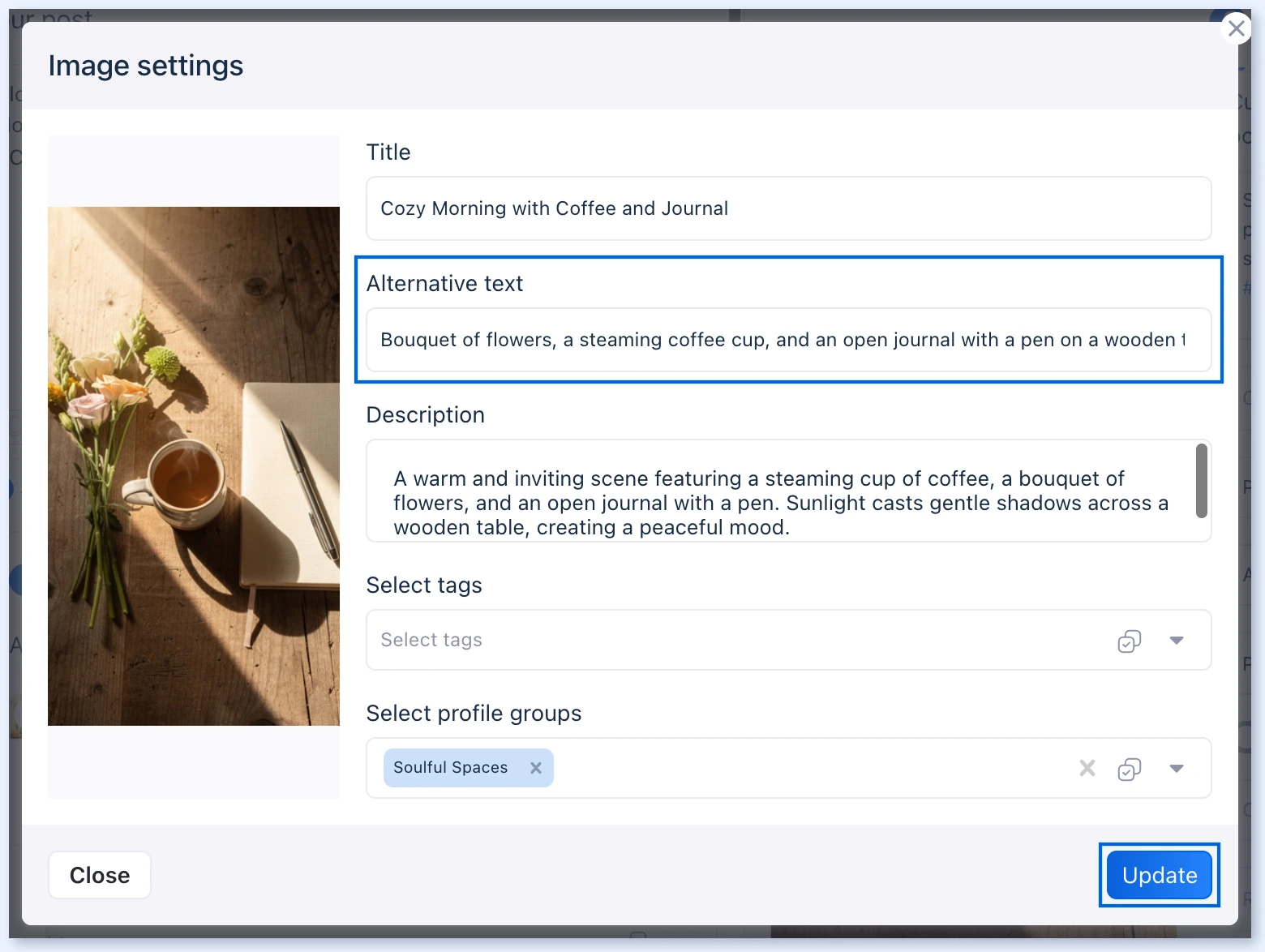Click the Title label
This screenshot has width=1265, height=952.
tap(388, 152)
